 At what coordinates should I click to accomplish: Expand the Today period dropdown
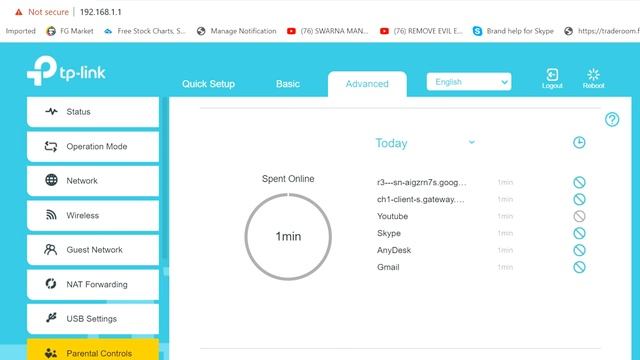[x=425, y=143]
